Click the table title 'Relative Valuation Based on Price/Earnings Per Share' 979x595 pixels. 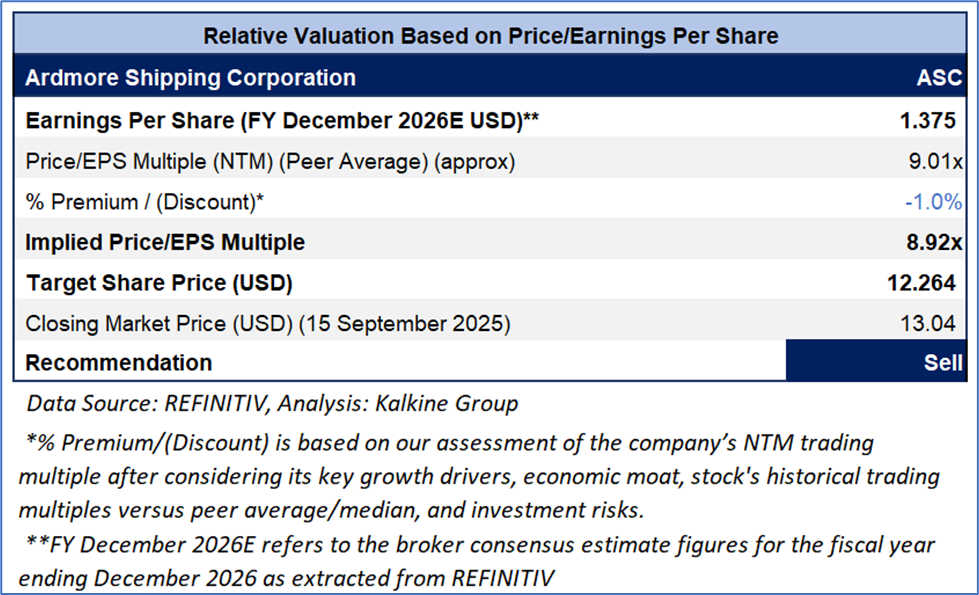coord(490,36)
